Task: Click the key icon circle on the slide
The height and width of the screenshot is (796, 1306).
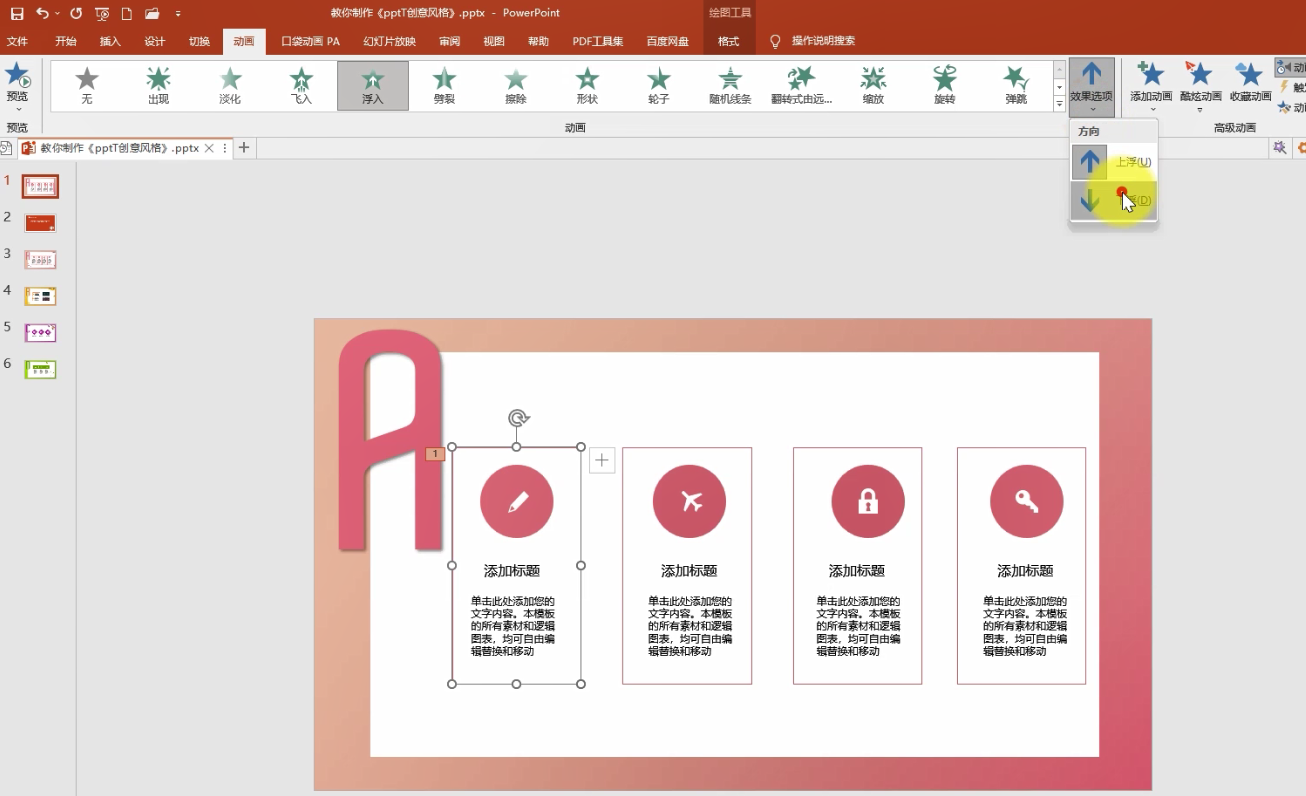Action: (x=1027, y=502)
